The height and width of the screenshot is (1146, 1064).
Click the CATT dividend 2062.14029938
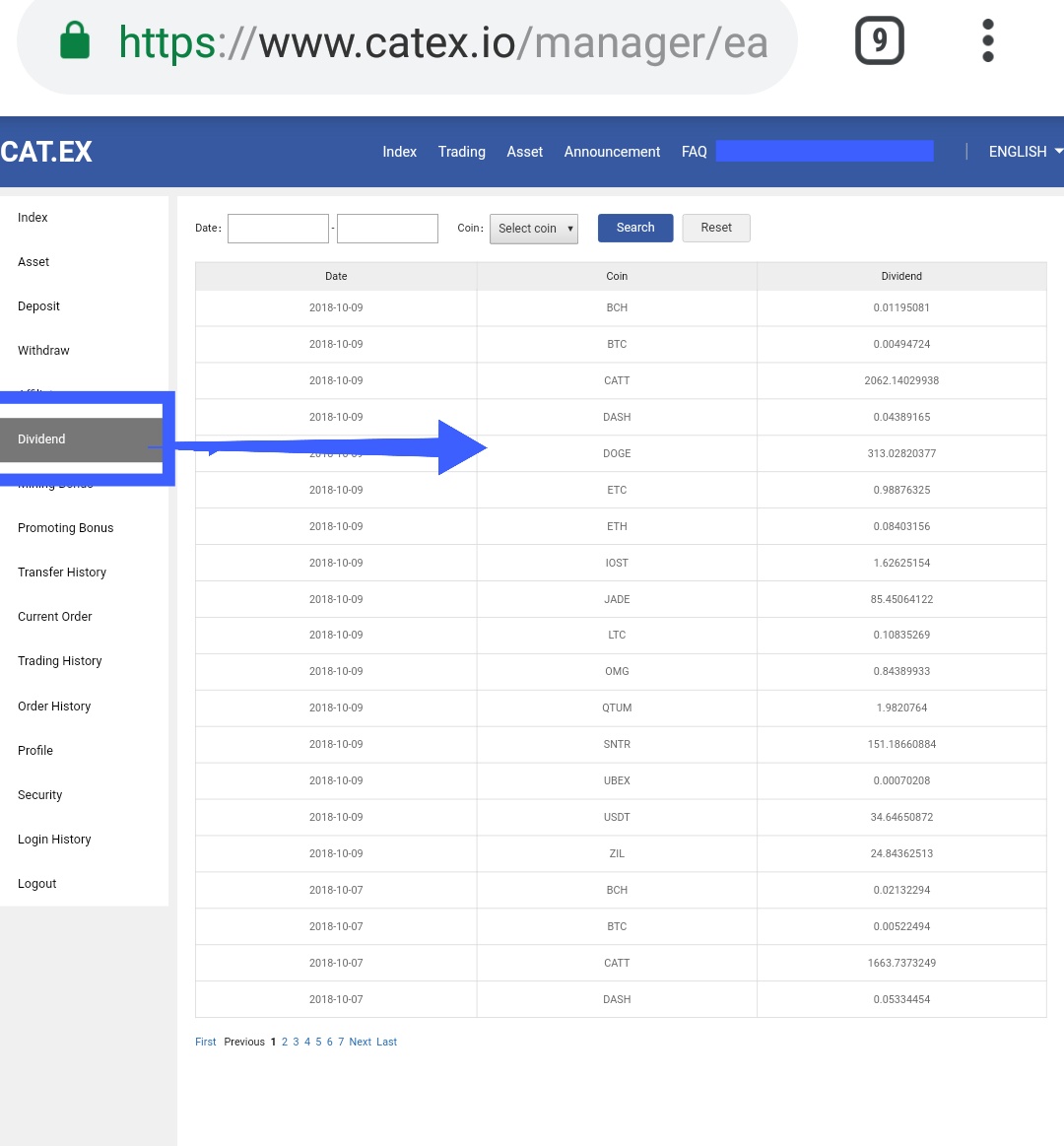901,380
